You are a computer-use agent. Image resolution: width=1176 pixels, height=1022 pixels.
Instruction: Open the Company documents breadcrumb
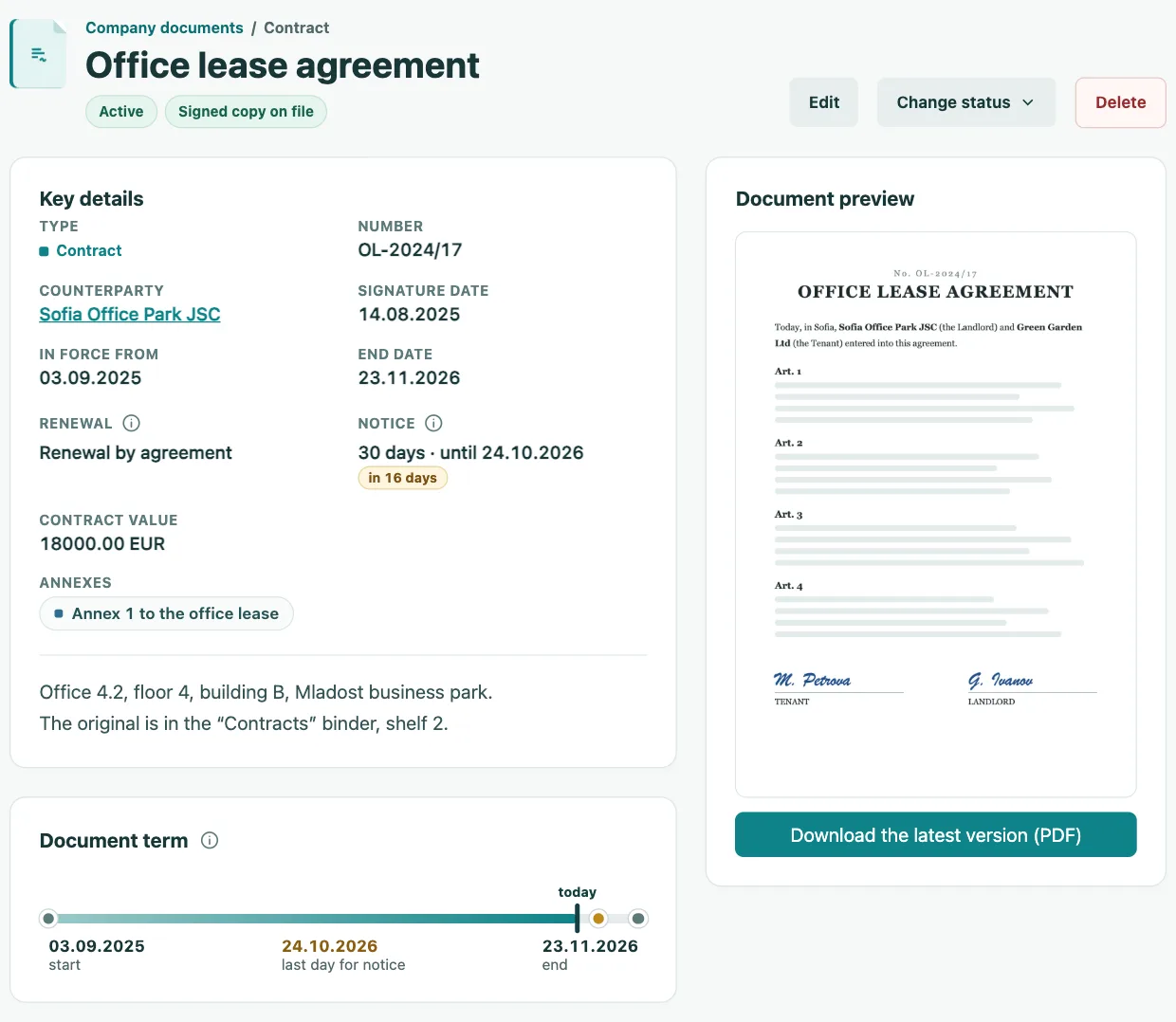(164, 27)
